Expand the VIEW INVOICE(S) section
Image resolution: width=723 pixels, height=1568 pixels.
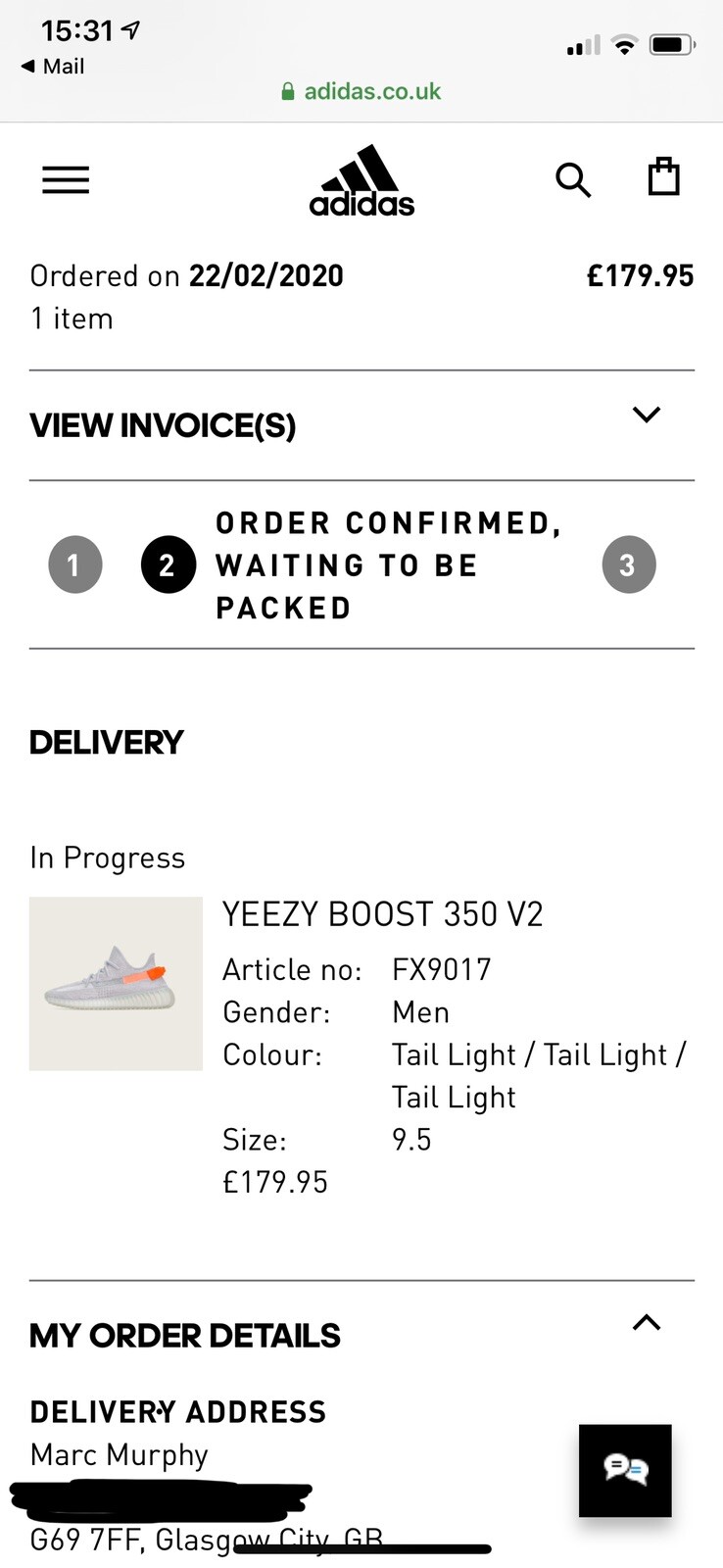(162, 424)
